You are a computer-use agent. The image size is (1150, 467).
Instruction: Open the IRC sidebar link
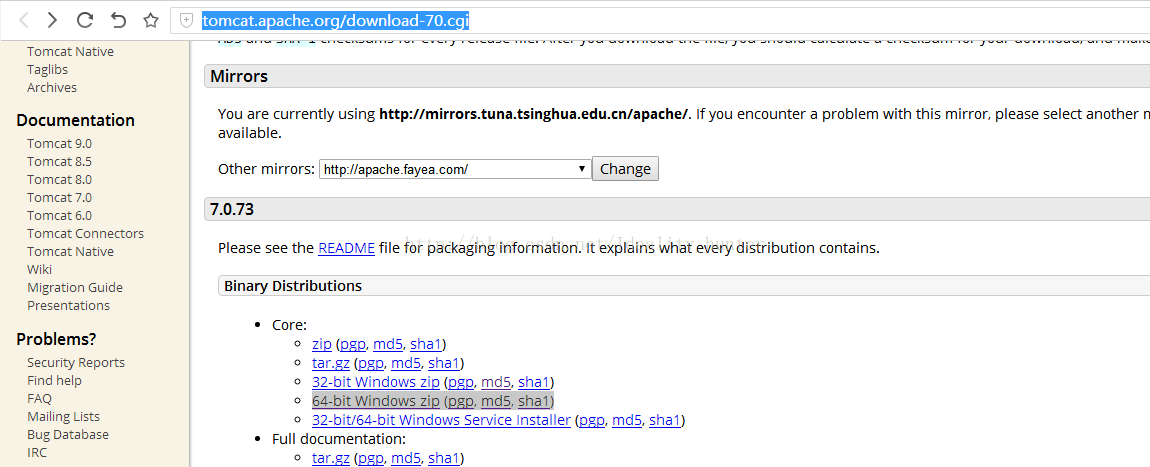[x=37, y=452]
